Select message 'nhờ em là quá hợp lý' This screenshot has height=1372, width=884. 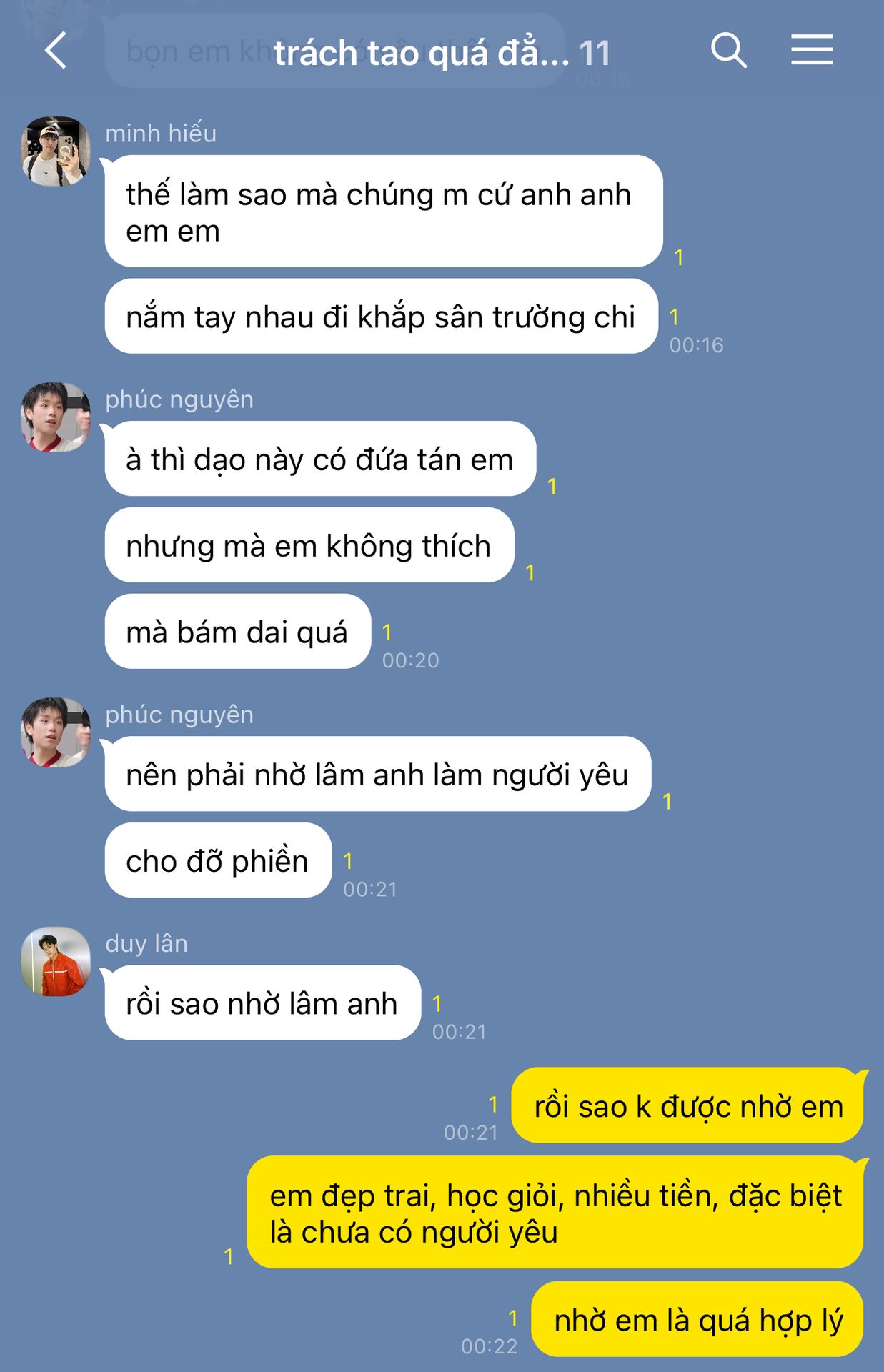point(698,1319)
